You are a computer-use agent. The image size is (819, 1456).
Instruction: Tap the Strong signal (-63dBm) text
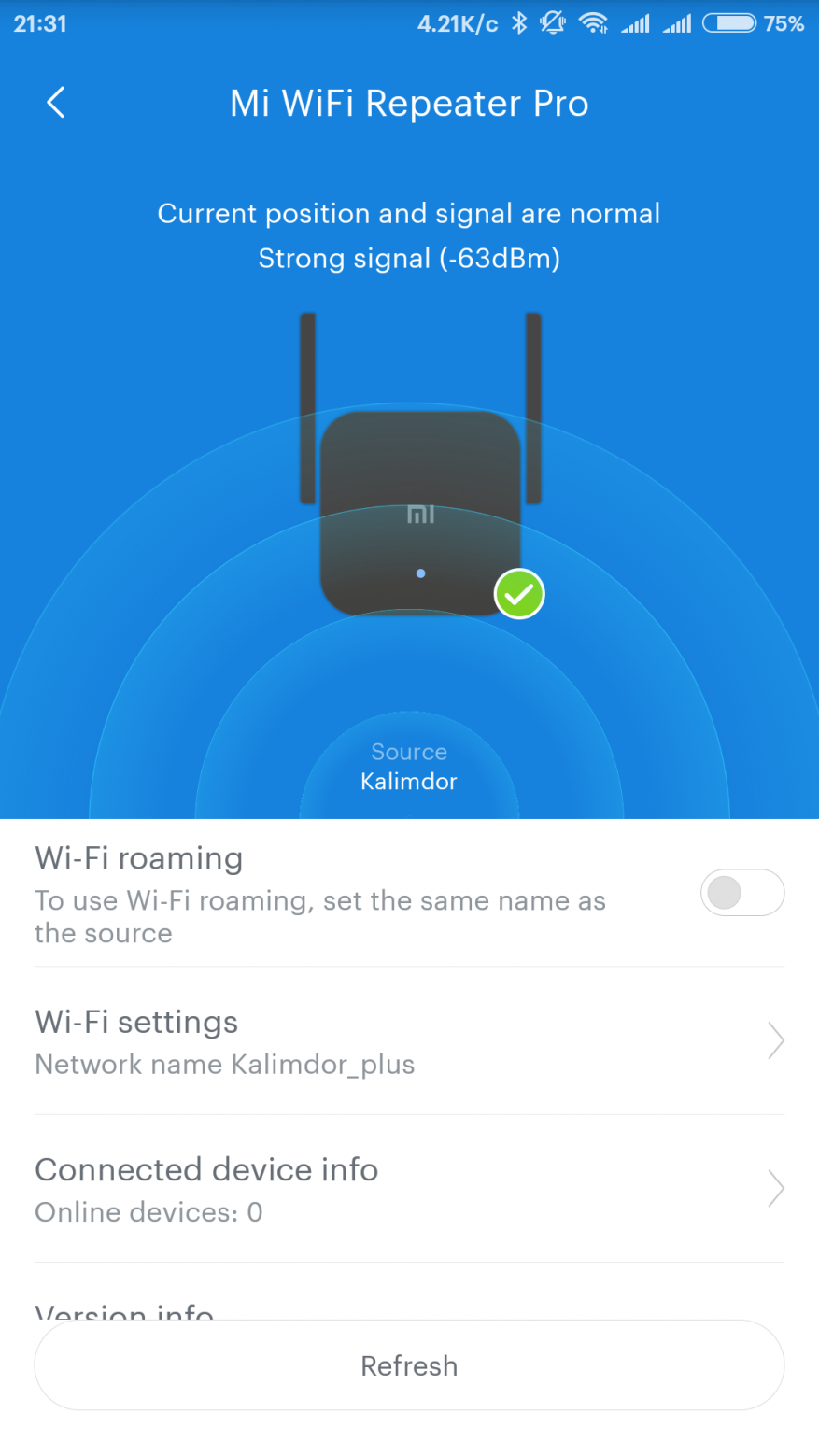(409, 258)
